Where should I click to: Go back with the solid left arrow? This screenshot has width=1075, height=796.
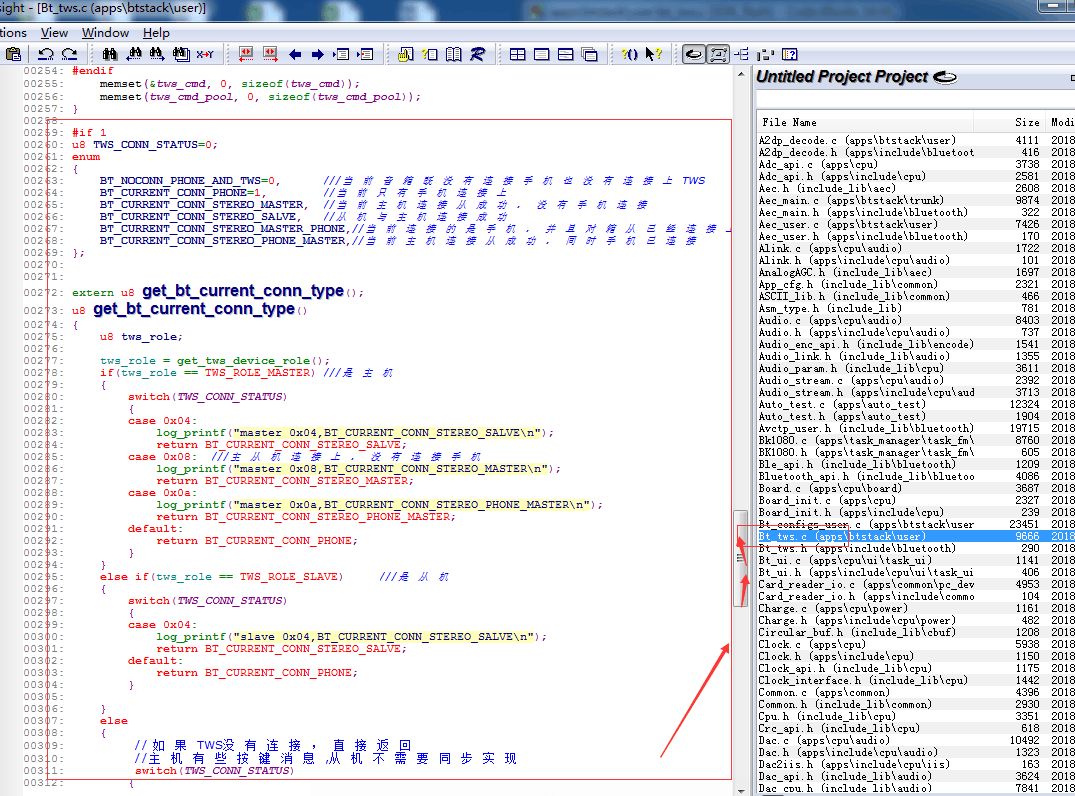[295, 54]
